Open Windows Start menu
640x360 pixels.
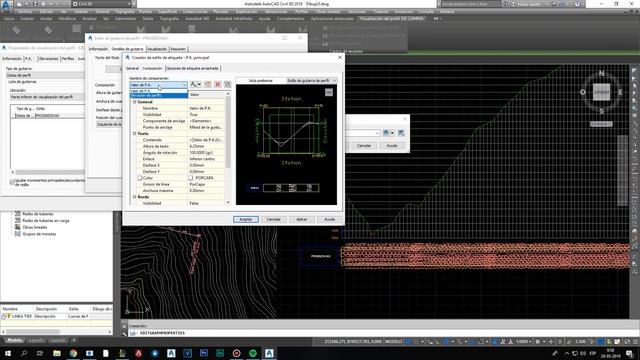[8, 353]
